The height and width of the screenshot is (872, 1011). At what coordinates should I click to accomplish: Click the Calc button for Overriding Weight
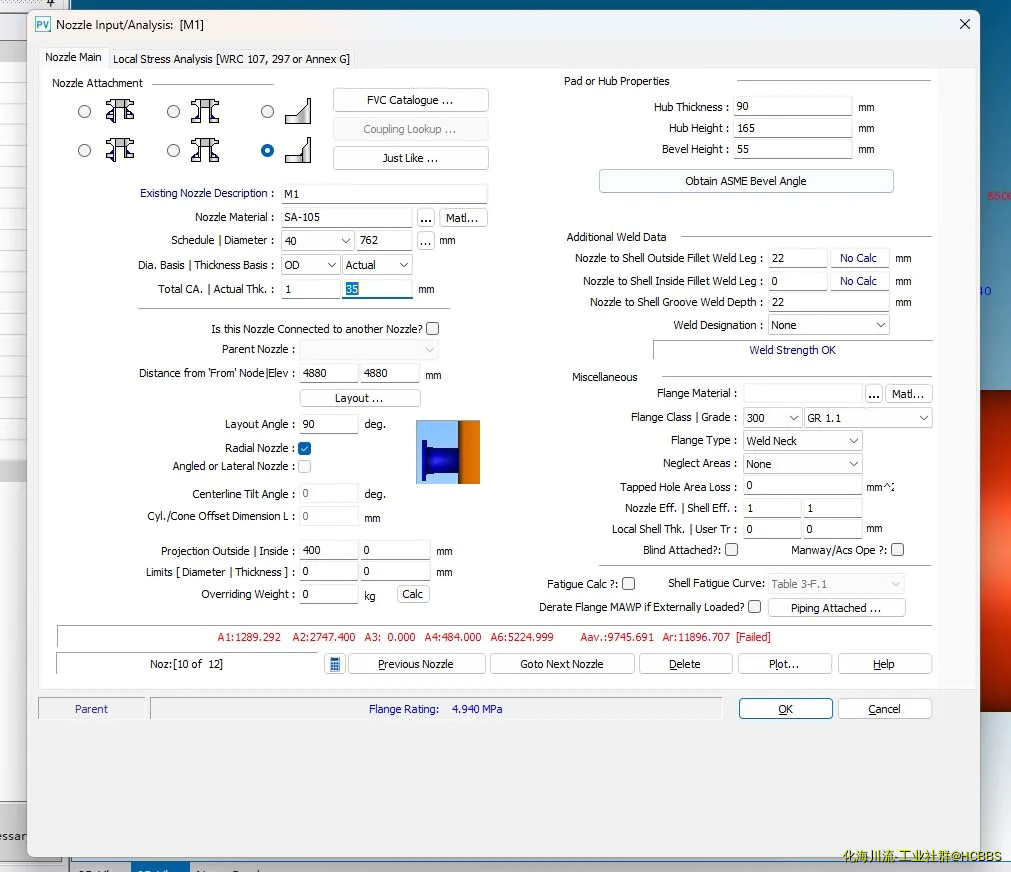(x=413, y=594)
